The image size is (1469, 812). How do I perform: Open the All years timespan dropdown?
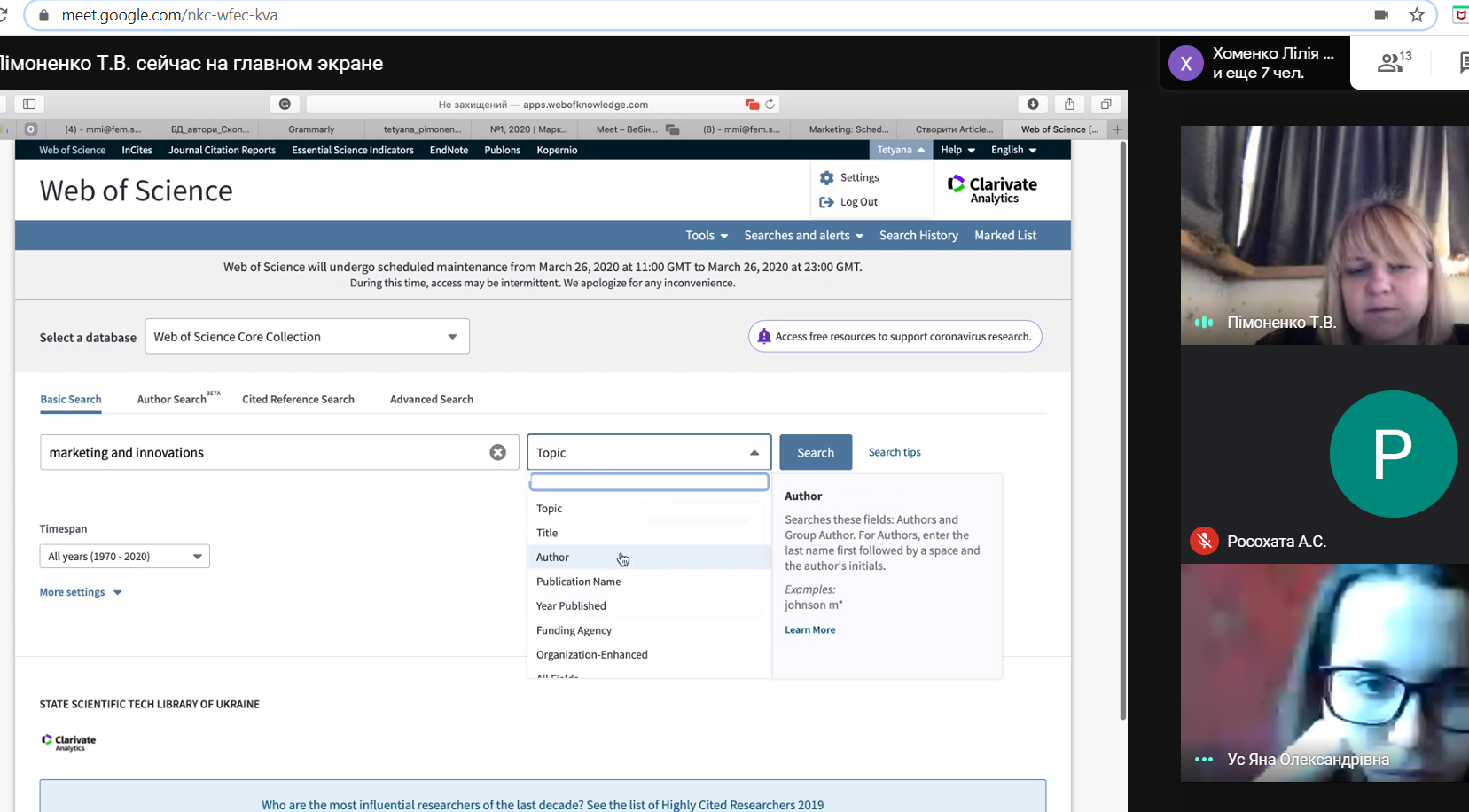124,557
